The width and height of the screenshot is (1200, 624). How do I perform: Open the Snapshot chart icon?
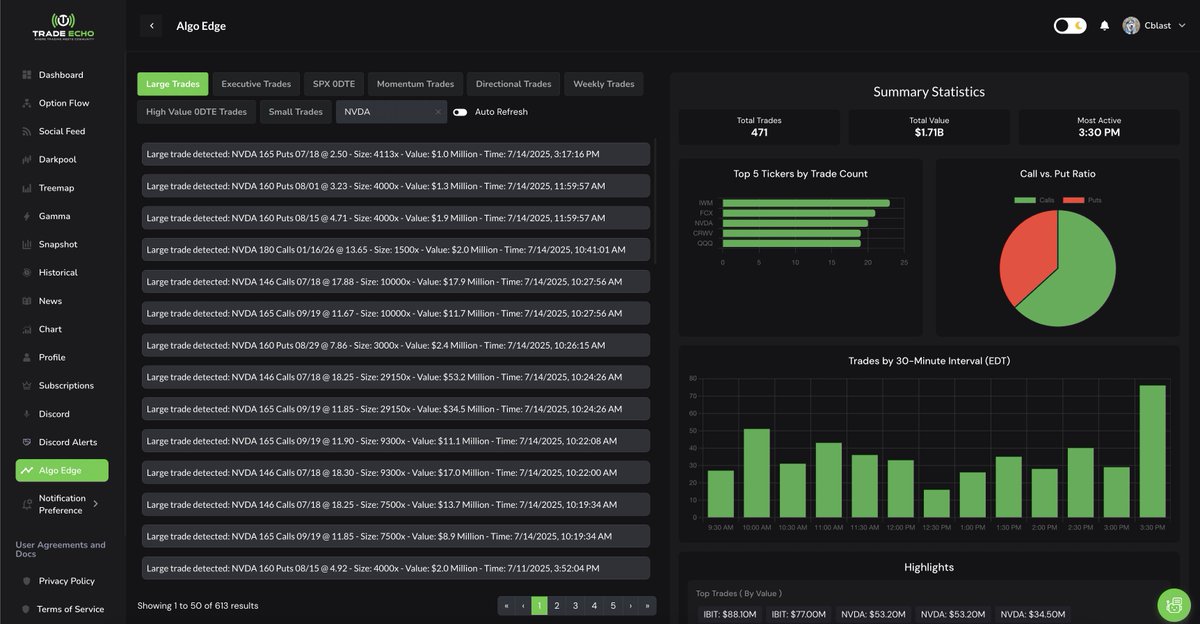point(27,244)
